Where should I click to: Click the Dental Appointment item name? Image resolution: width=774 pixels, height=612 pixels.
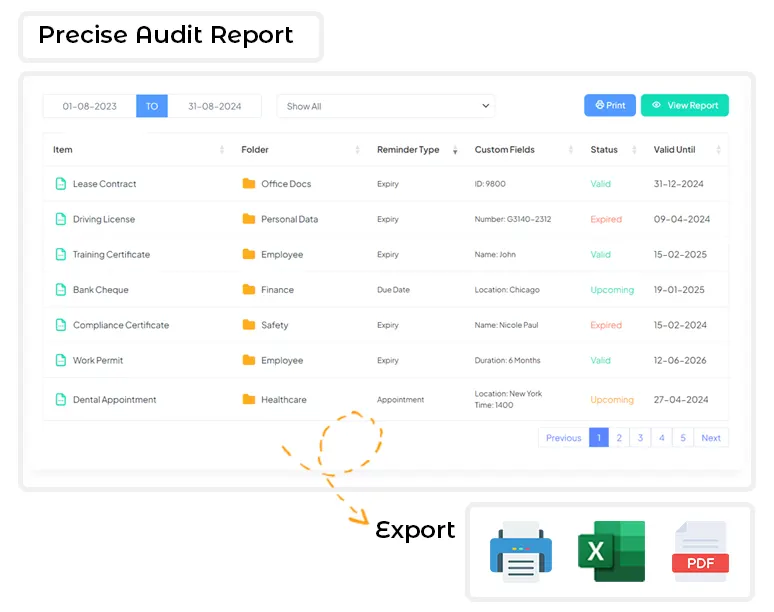click(x=115, y=400)
